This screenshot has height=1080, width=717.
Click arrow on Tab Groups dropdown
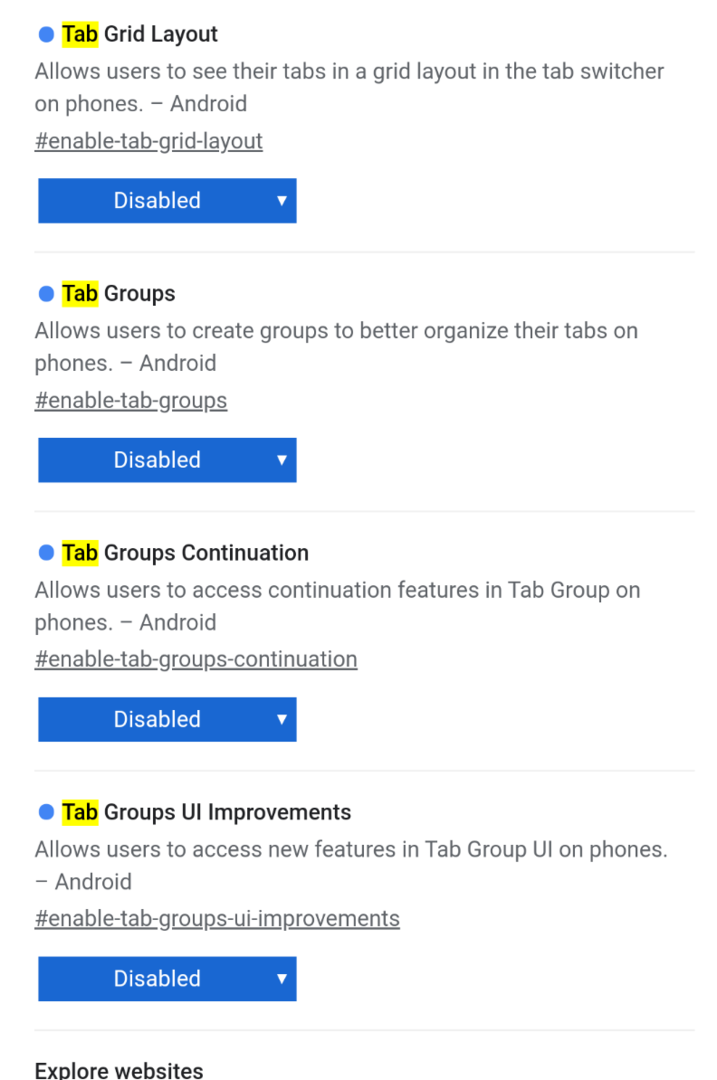point(282,460)
